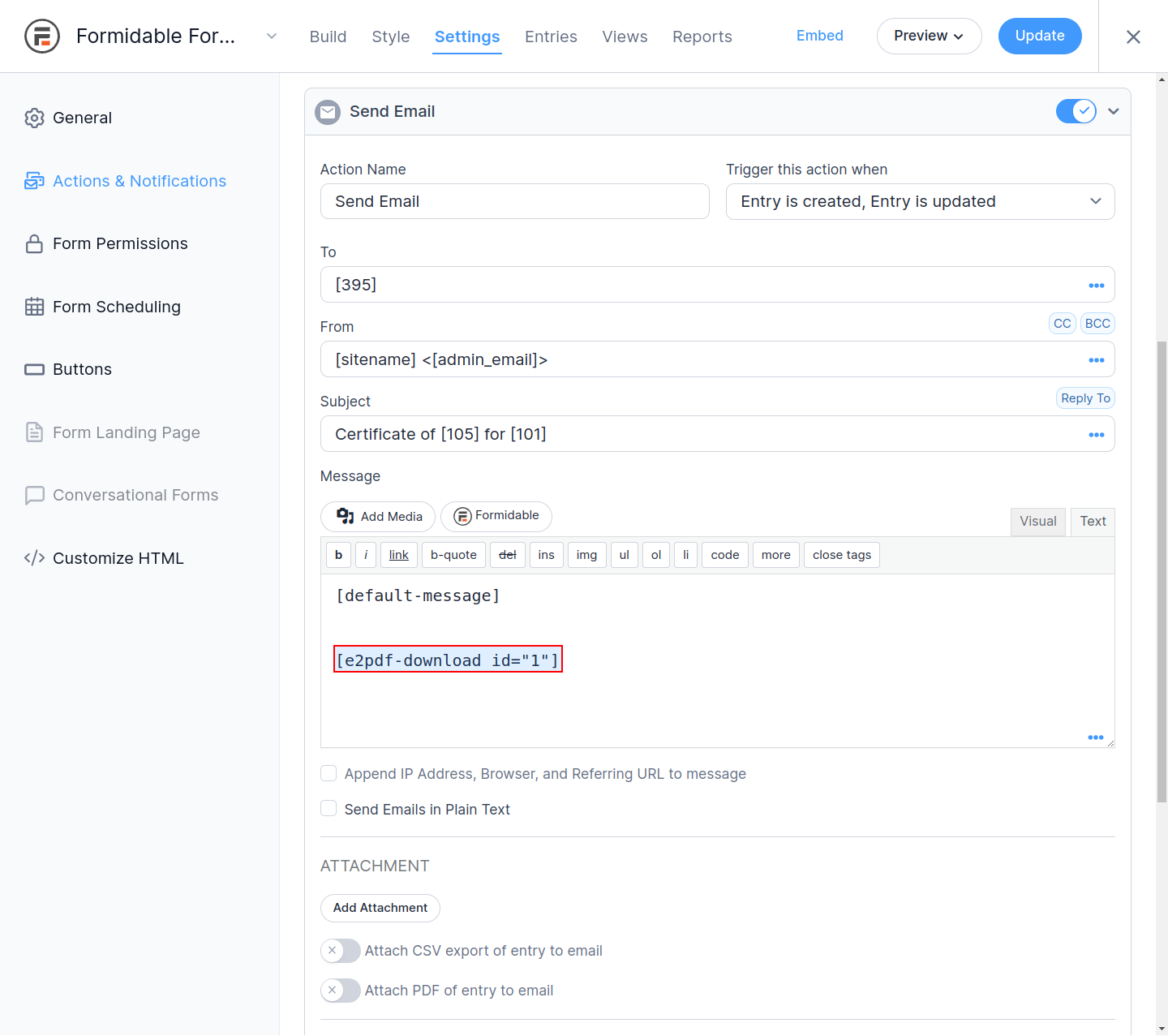
Task: Open the Preview dropdown button
Action: click(929, 37)
